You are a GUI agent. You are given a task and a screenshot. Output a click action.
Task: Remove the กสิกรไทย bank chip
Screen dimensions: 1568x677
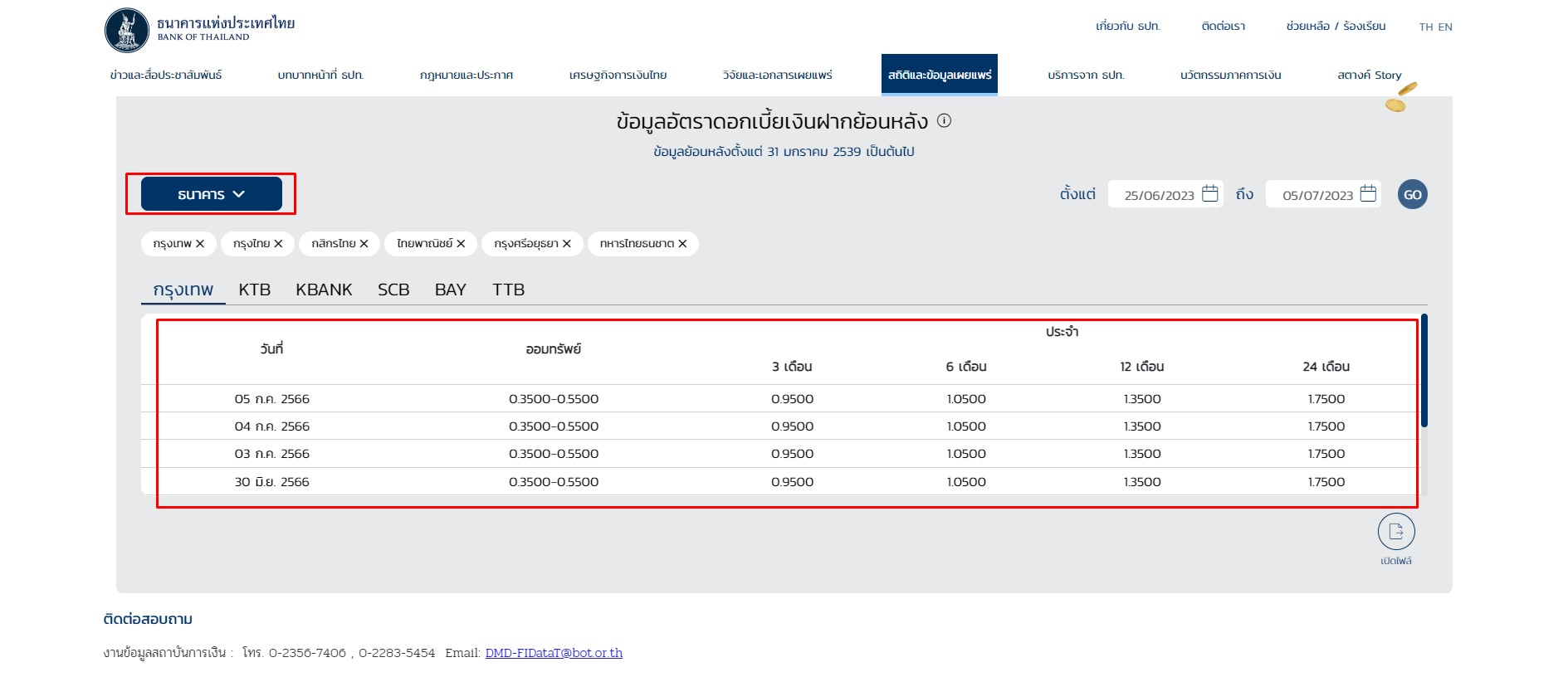[364, 244]
